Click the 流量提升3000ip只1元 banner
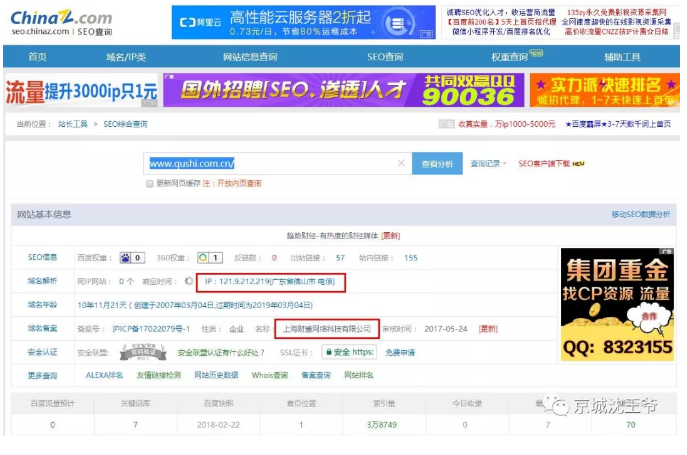Viewport: 687px width, 455px height. coord(81,91)
